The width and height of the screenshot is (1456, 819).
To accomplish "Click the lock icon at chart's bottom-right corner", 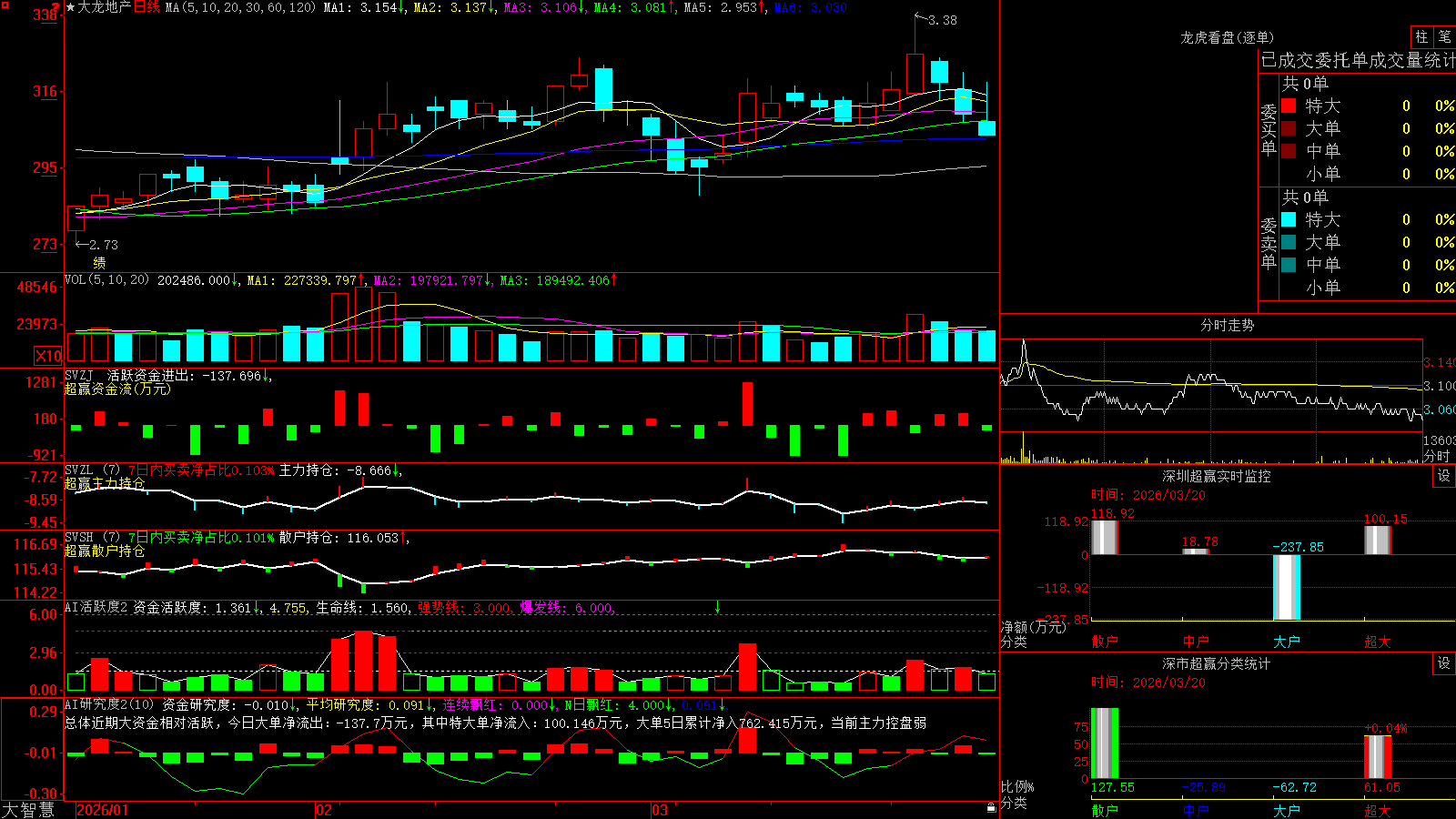I will pyautogui.click(x=992, y=807).
